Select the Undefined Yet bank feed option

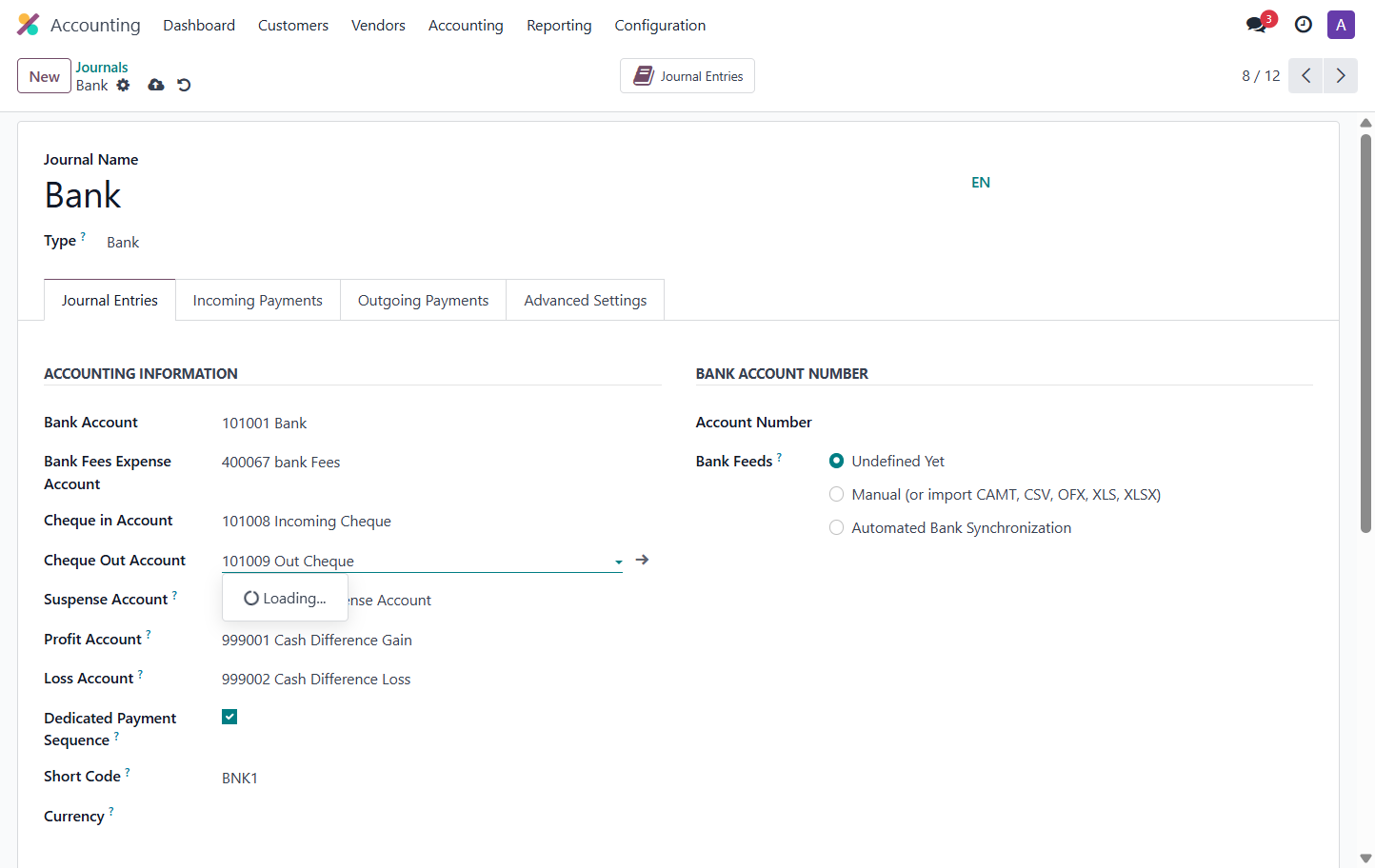(836, 461)
